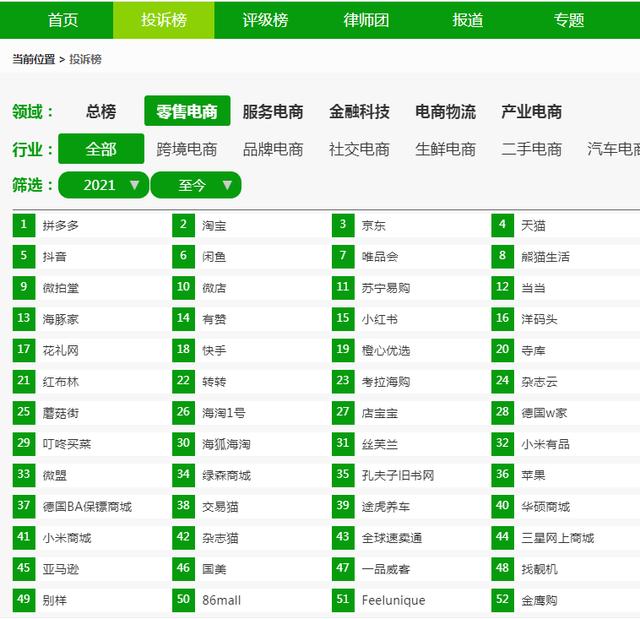Screen dimensions: 640x619
Task: Click rank number 8 badge for 熊猫生活
Action: 502,256
